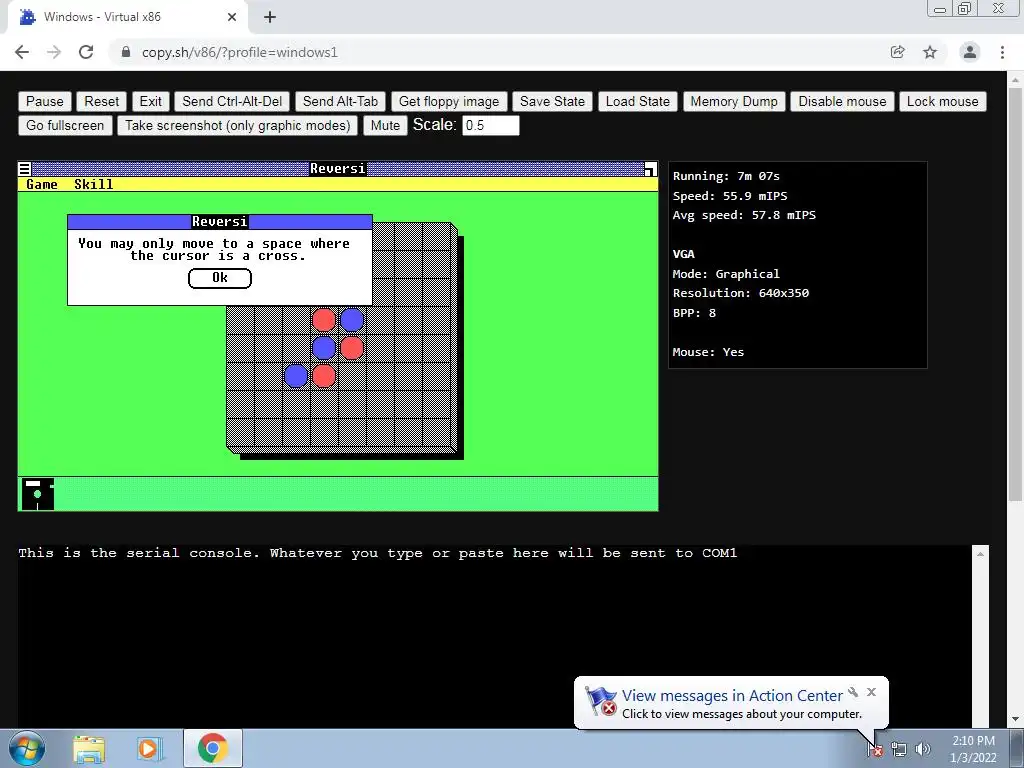The image size is (1024, 768).
Task: Click the Memory Dump button
Action: (734, 101)
